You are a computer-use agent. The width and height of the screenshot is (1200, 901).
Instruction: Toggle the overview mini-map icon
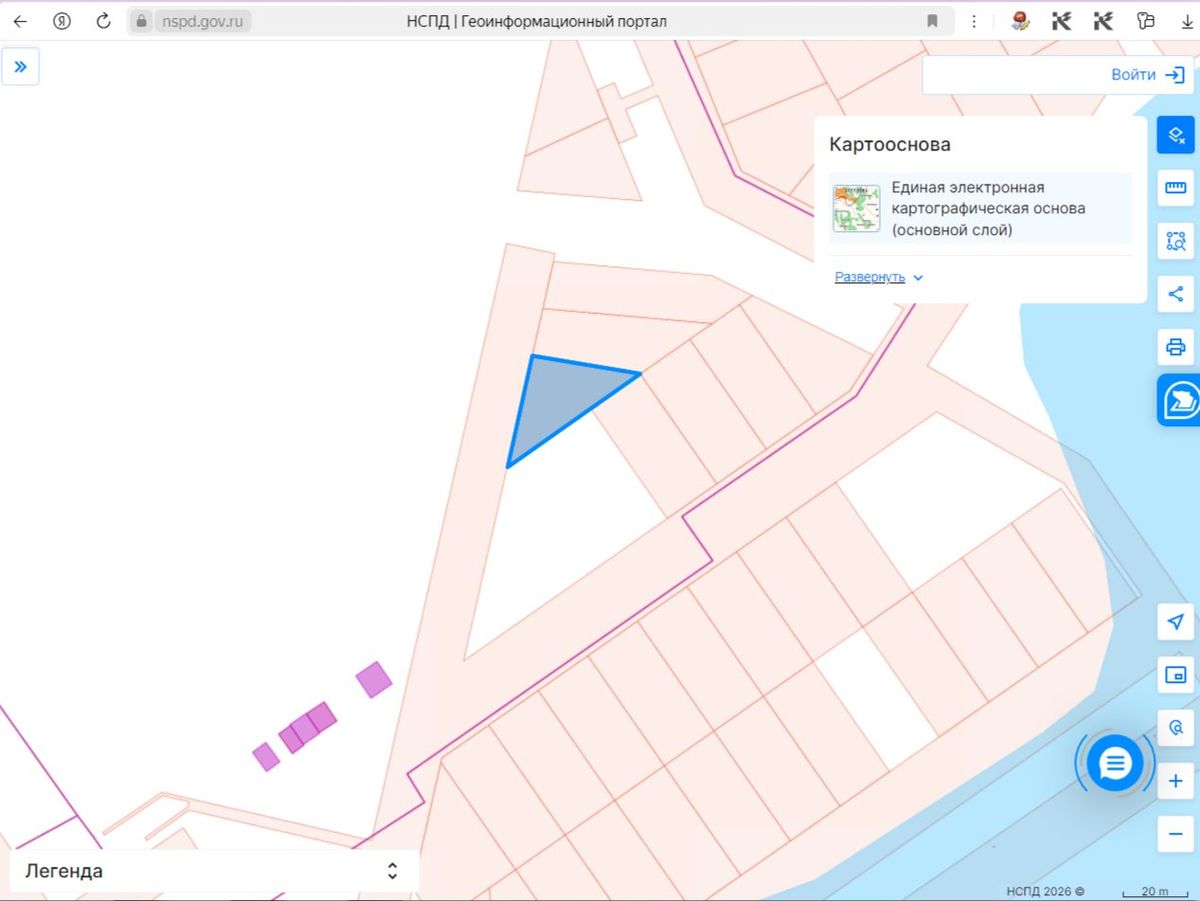point(1176,675)
